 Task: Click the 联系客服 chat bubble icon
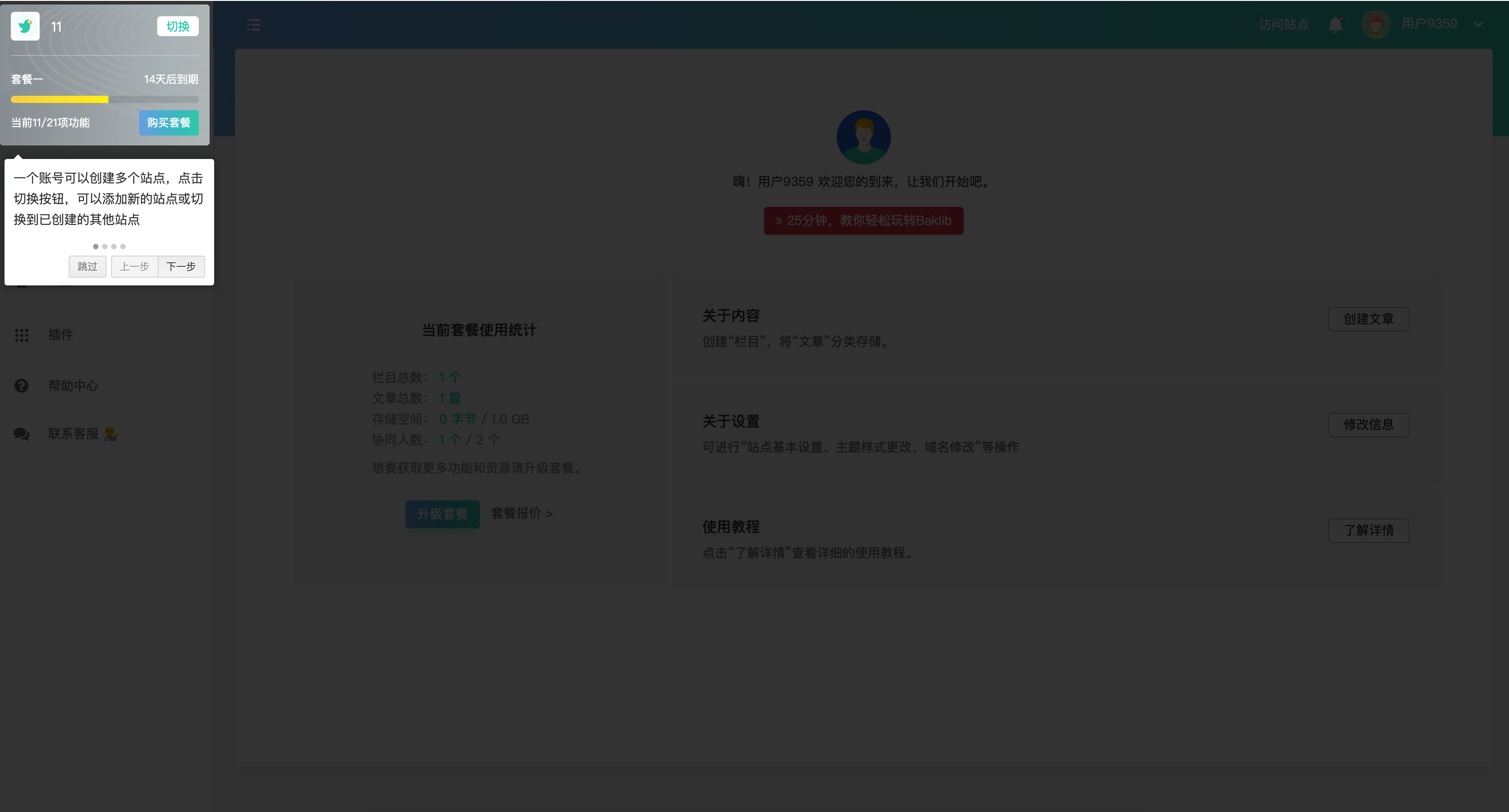(x=22, y=434)
